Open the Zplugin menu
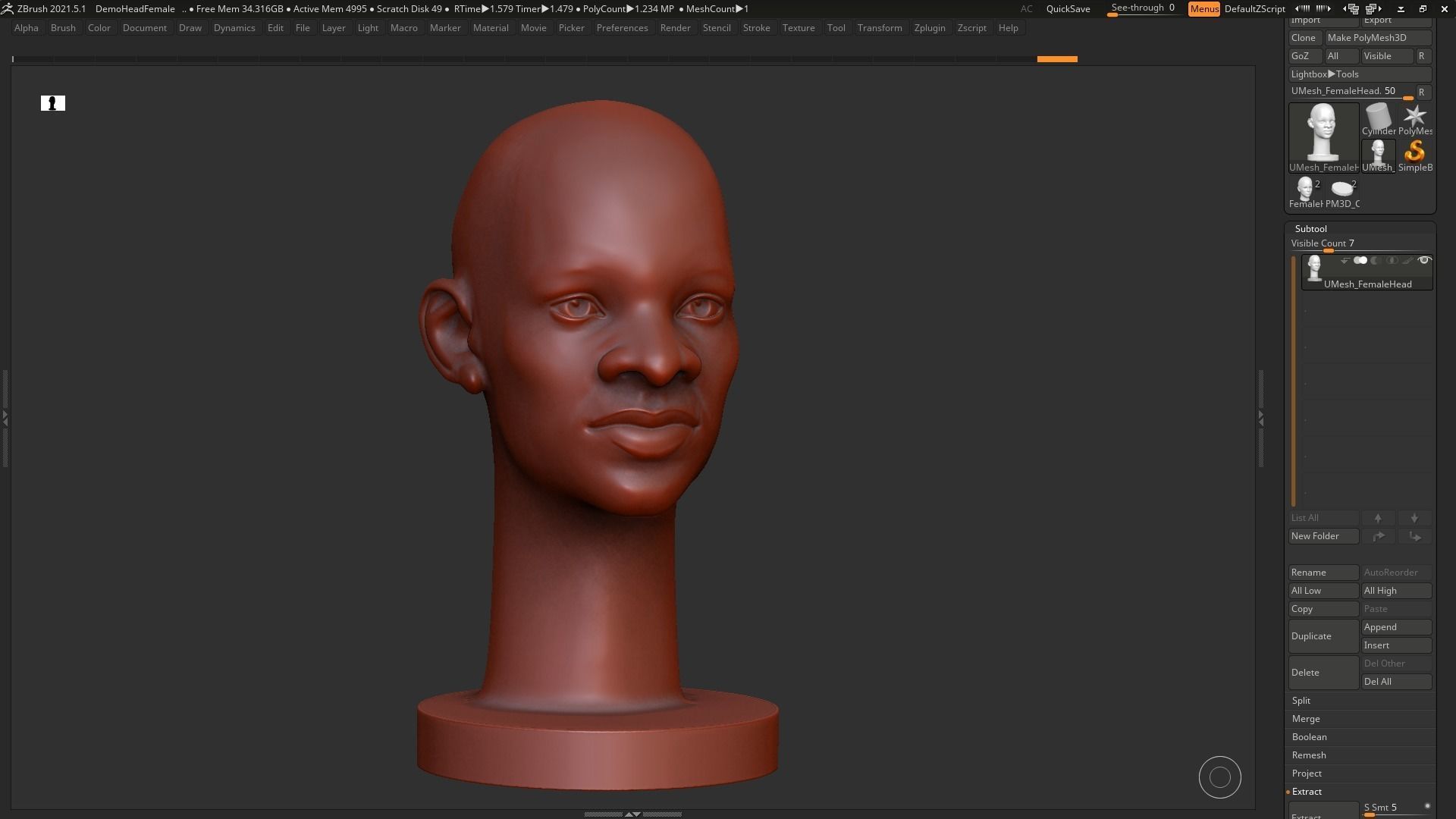Viewport: 1456px width, 819px height. pyautogui.click(x=930, y=28)
